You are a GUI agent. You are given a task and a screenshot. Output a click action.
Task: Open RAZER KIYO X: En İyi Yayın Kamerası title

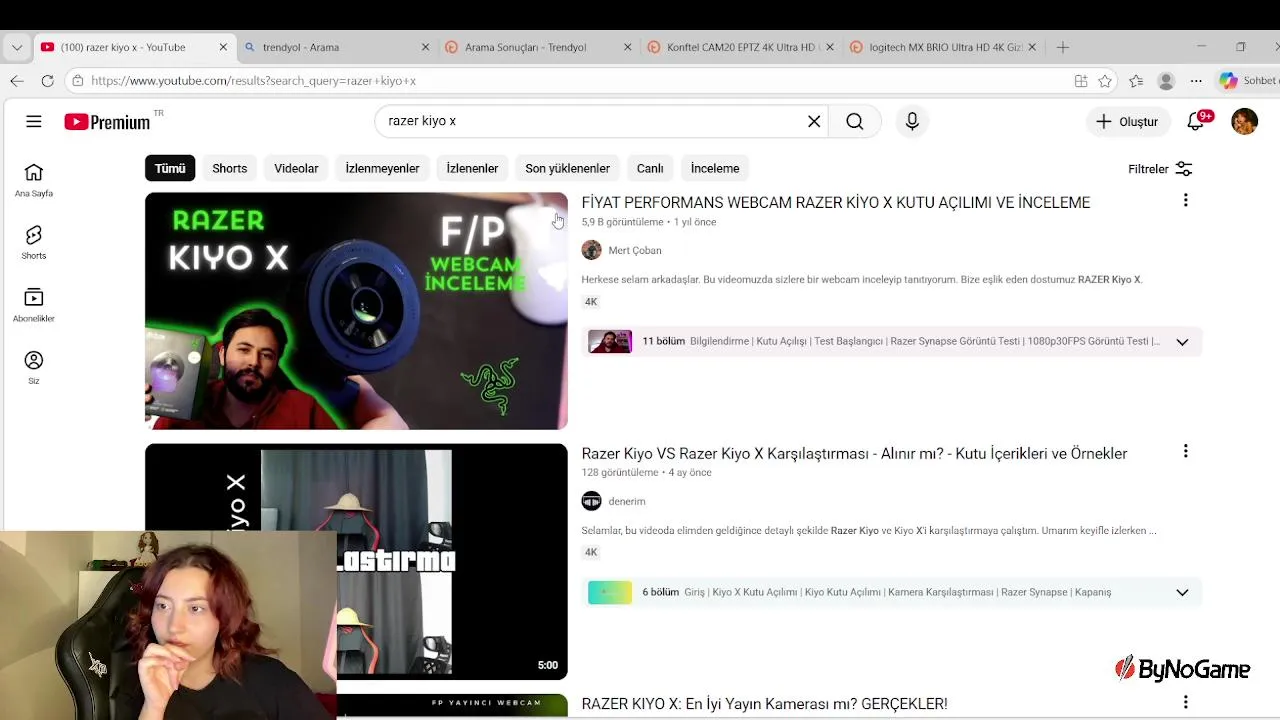765,704
